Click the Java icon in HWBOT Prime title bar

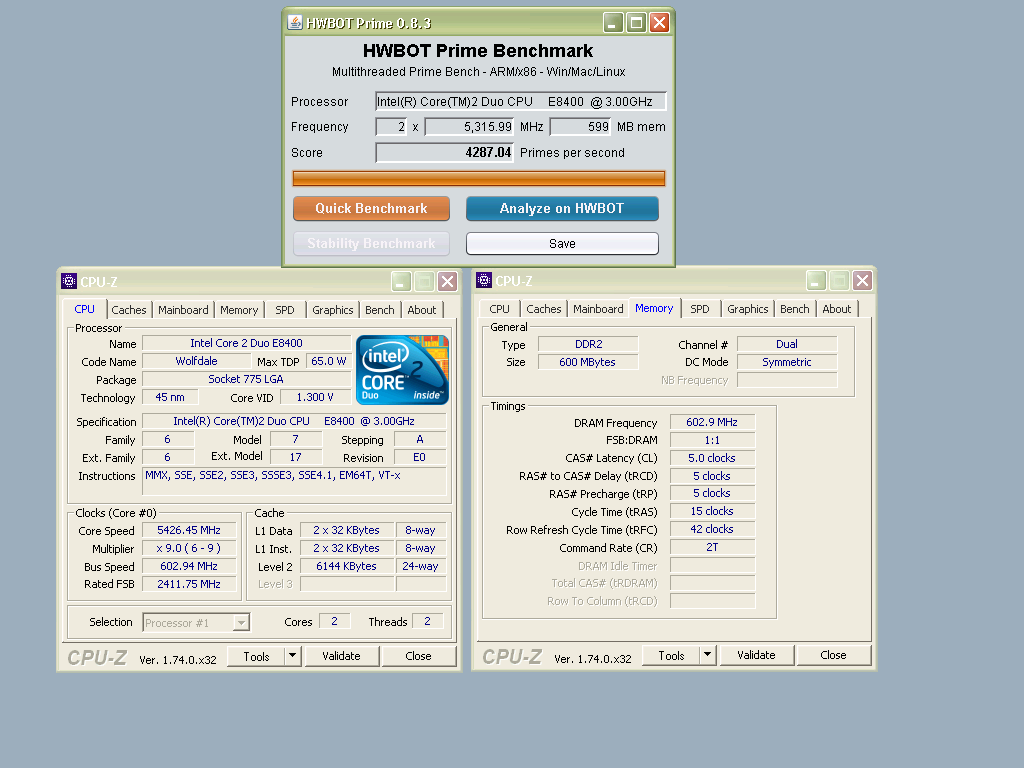295,23
